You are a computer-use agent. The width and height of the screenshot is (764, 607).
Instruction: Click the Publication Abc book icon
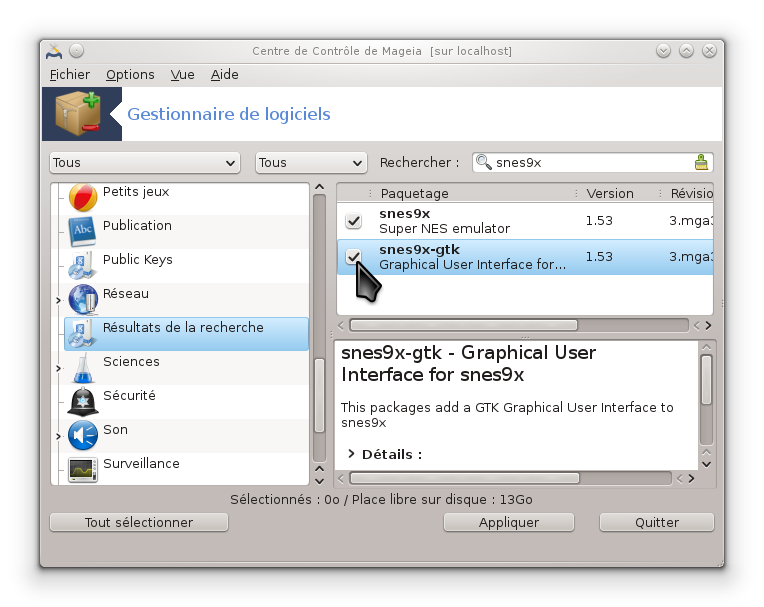click(82, 232)
